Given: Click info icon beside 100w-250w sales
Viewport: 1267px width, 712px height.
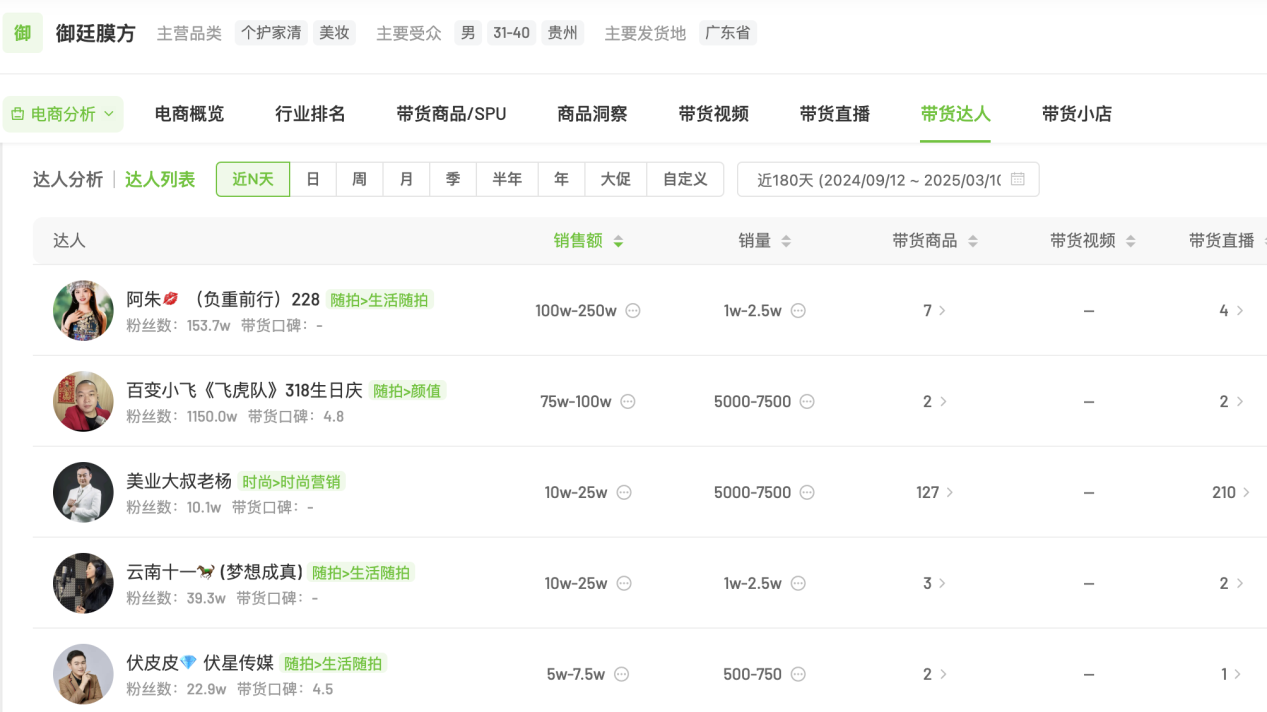Looking at the screenshot, I should tap(633, 311).
